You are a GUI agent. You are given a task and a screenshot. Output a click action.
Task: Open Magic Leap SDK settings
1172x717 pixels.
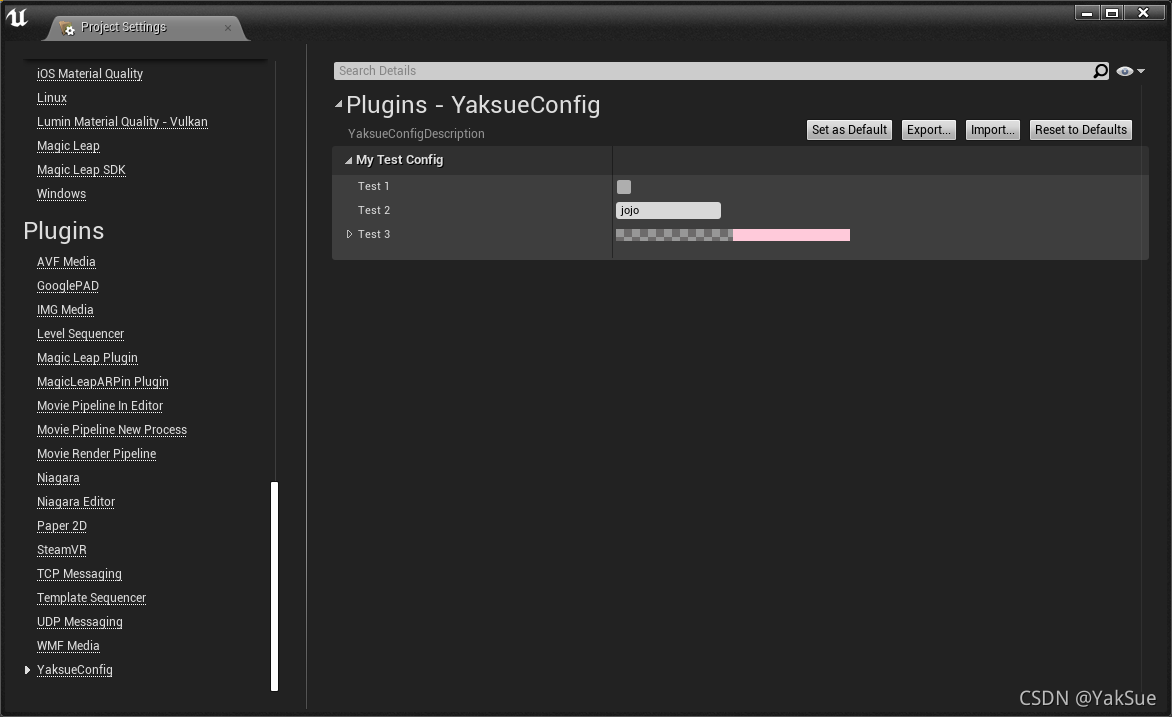tap(81, 170)
